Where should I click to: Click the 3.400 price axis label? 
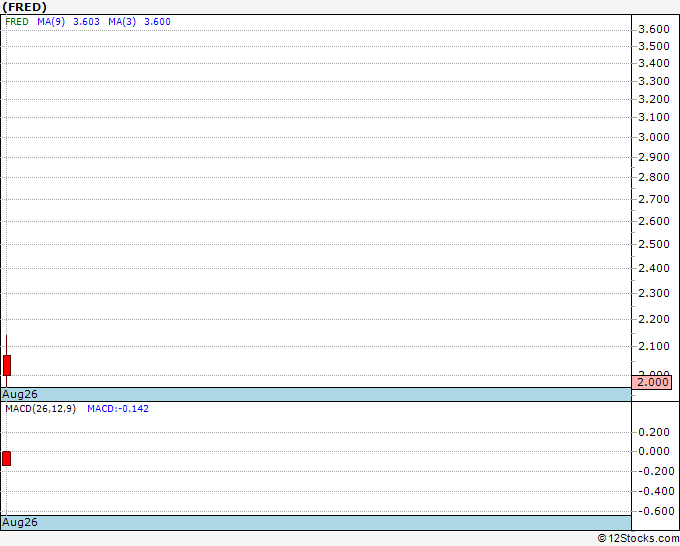tap(654, 63)
